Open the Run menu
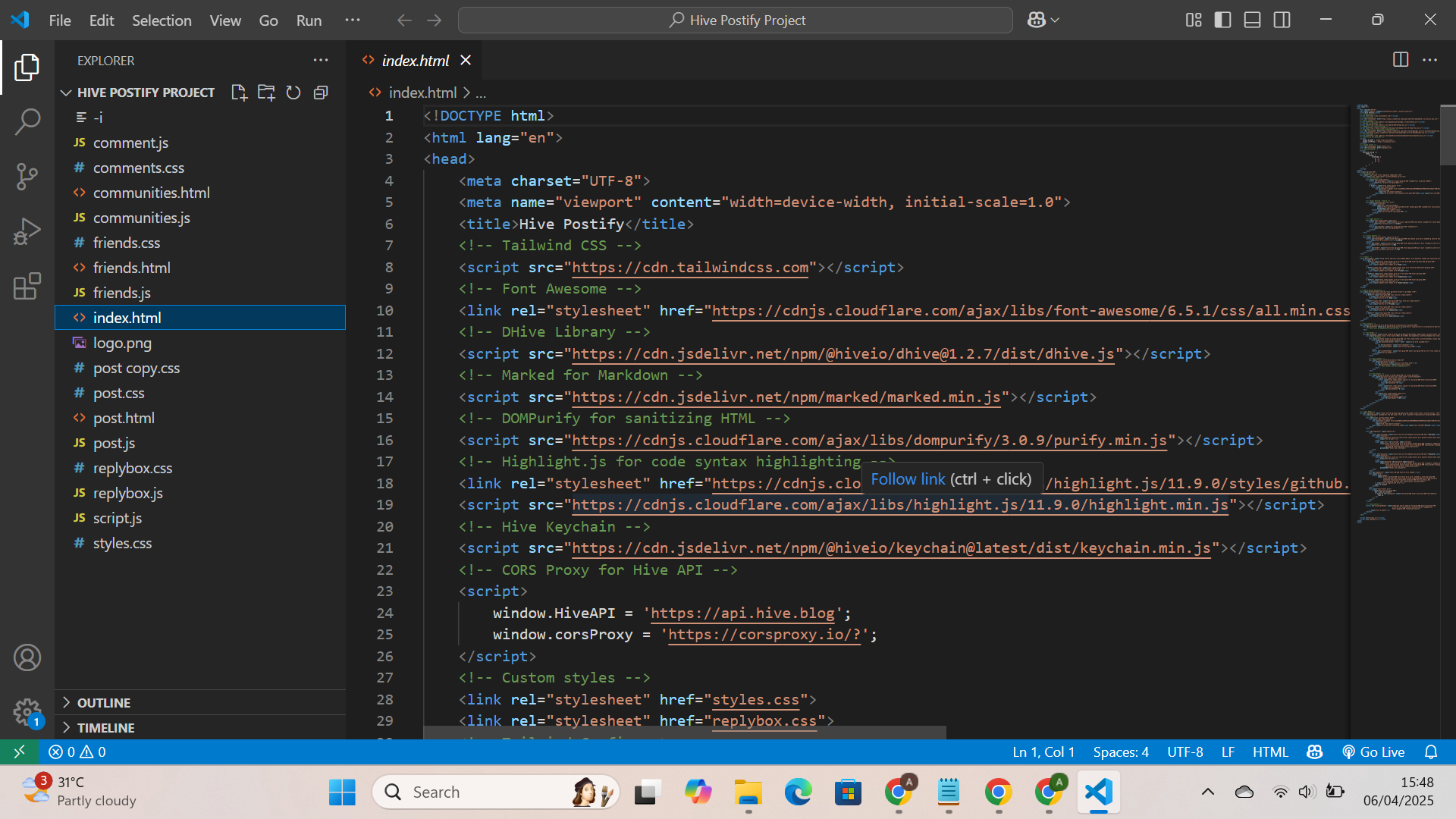The image size is (1456, 819). point(309,20)
